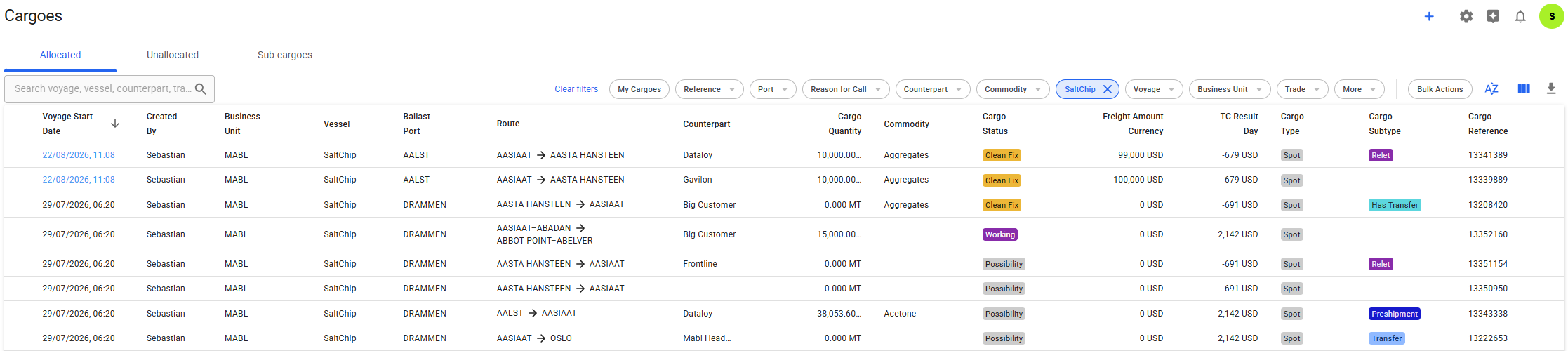The width and height of the screenshot is (1568, 351).
Task: Focus the voyage search field
Action: (102, 88)
